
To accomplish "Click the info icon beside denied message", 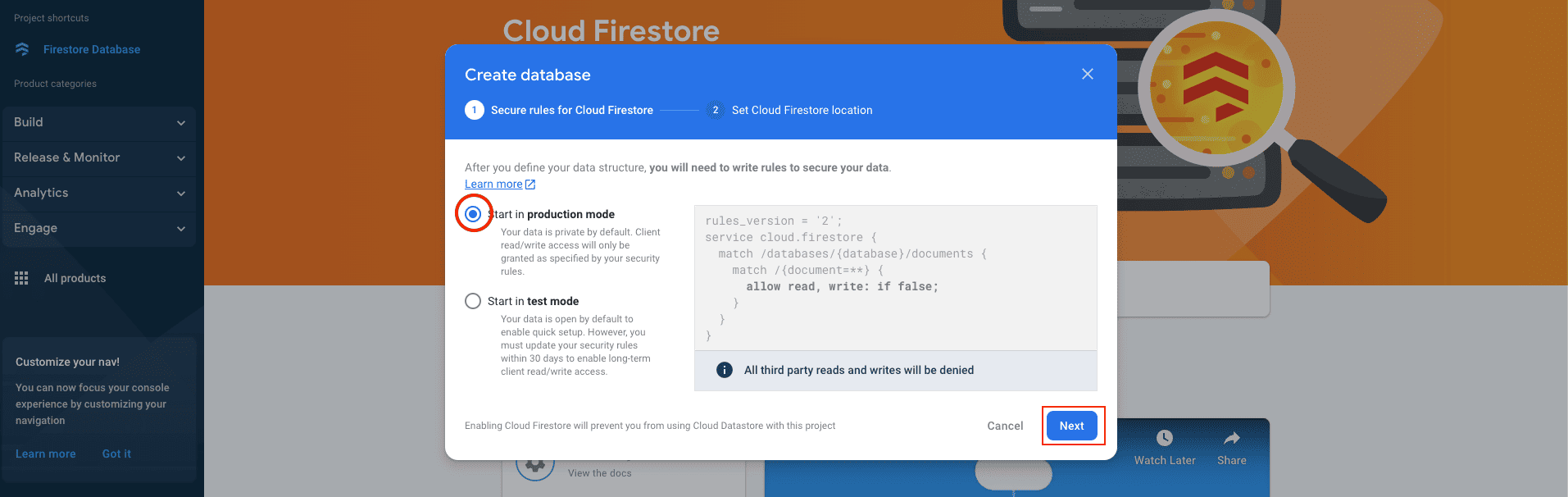I will [x=725, y=370].
